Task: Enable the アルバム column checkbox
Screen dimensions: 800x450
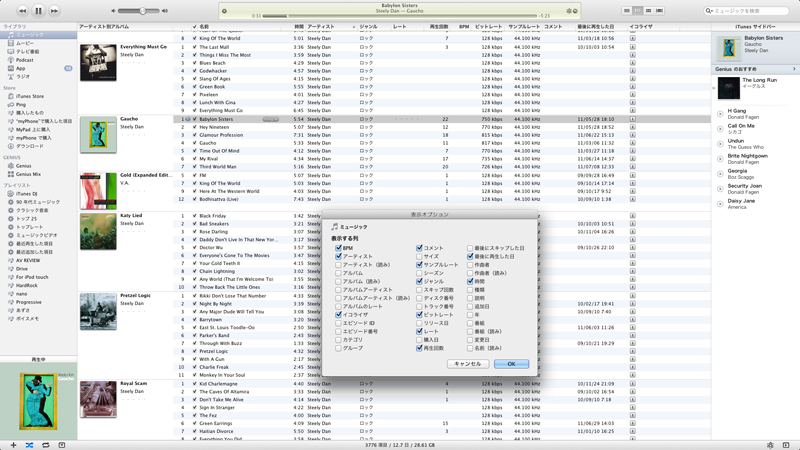Action: coord(339,273)
